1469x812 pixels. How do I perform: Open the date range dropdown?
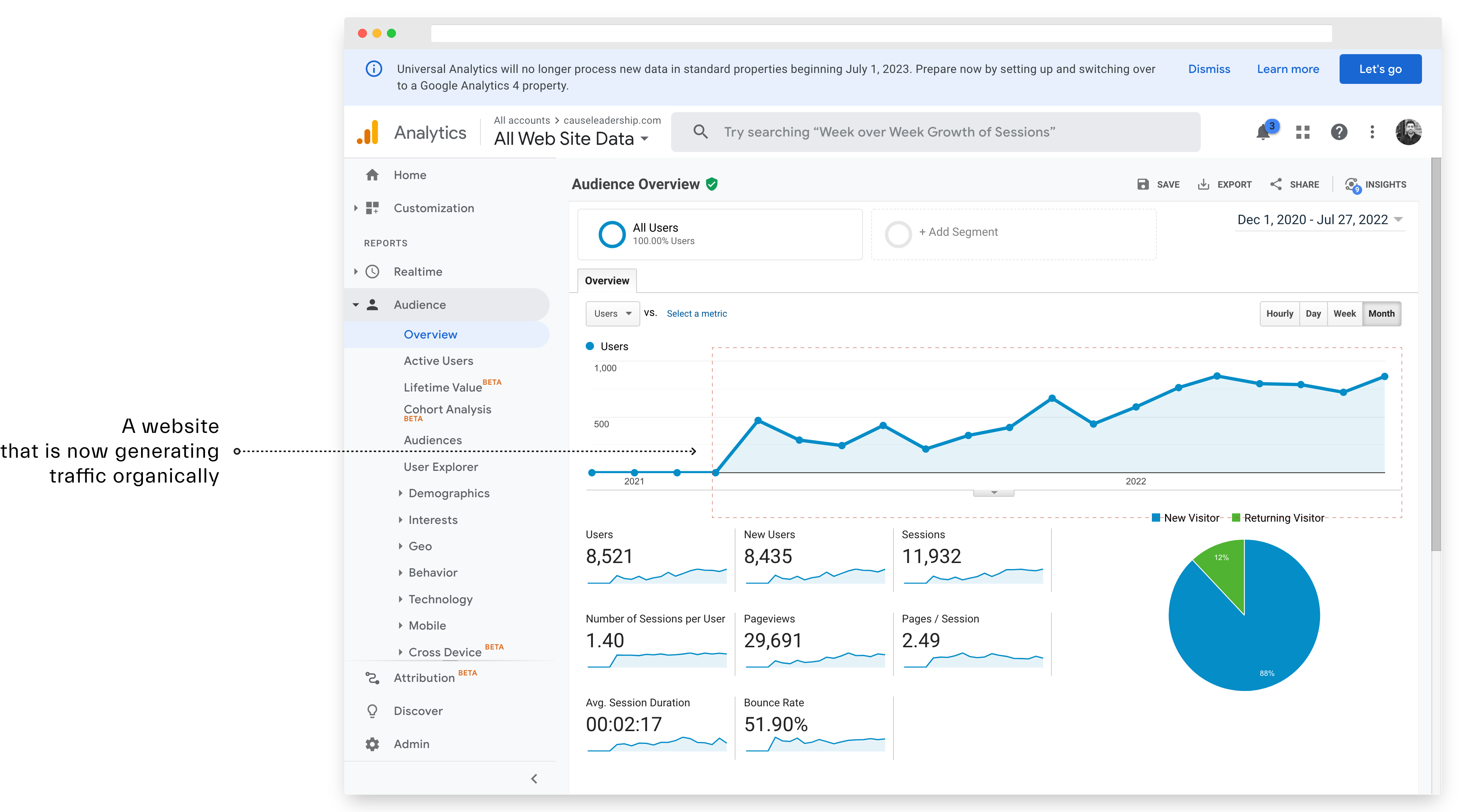(x=1319, y=220)
